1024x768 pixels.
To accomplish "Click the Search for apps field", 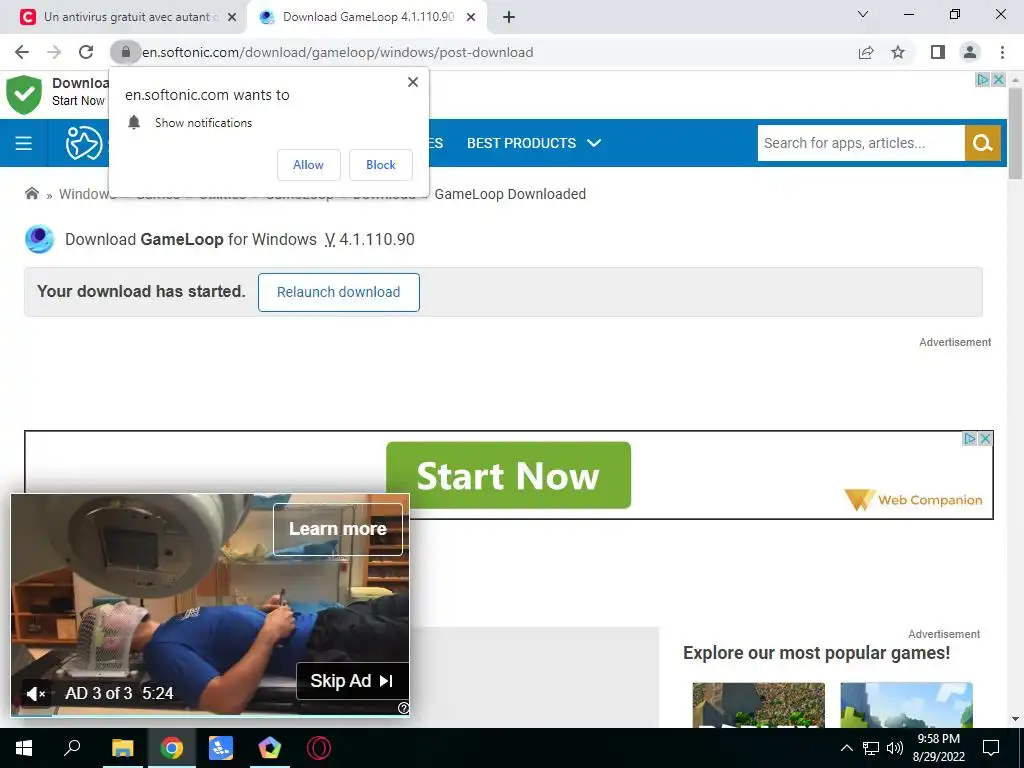I will click(x=861, y=143).
